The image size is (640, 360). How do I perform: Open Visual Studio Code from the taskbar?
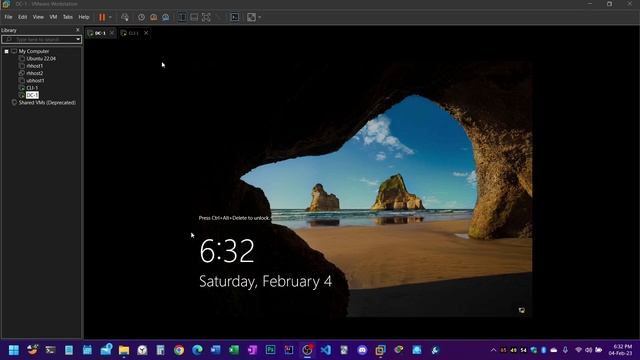[x=326, y=350]
